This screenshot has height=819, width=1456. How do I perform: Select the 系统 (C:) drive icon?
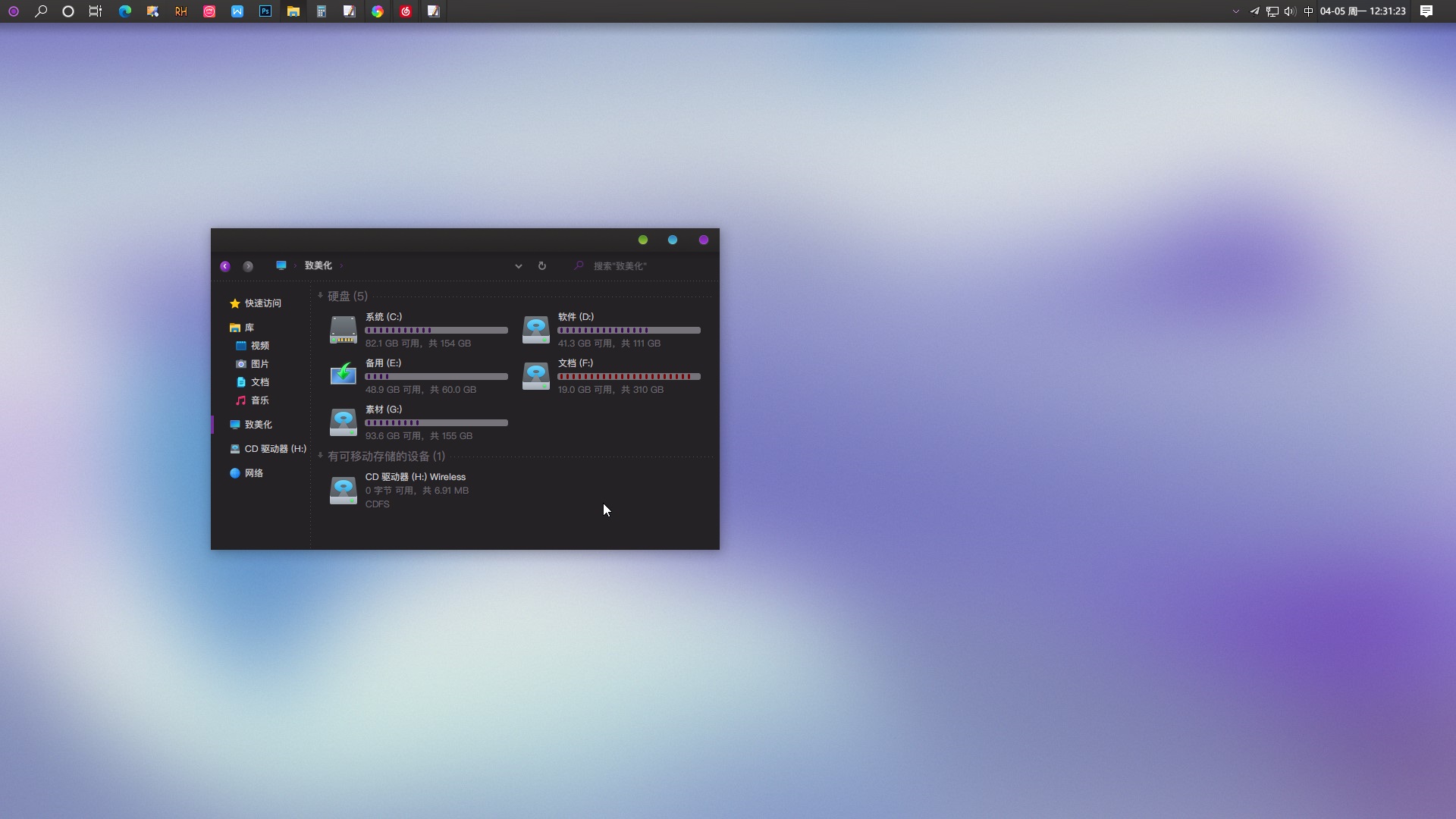pos(344,330)
